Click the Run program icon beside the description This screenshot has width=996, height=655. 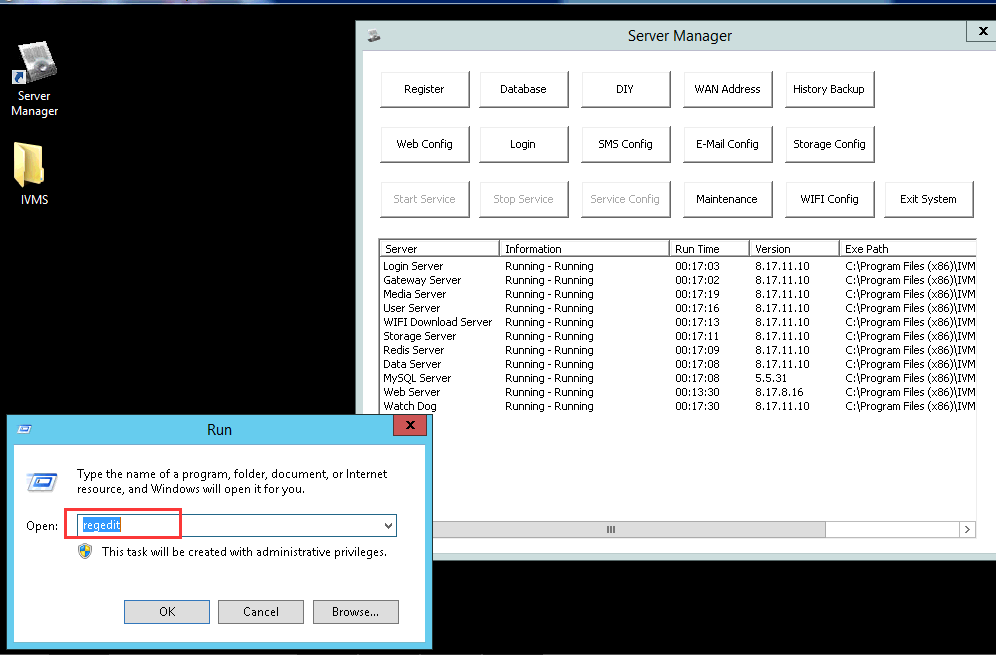[42, 482]
